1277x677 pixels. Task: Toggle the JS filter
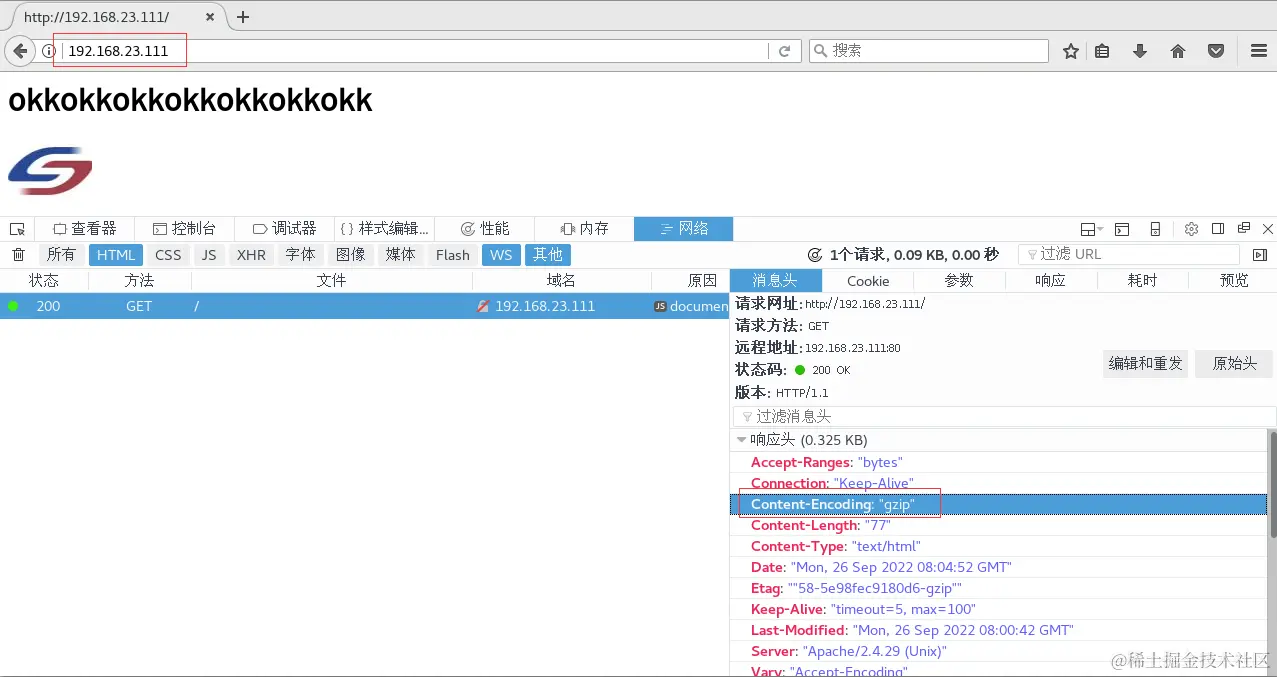[x=209, y=255]
